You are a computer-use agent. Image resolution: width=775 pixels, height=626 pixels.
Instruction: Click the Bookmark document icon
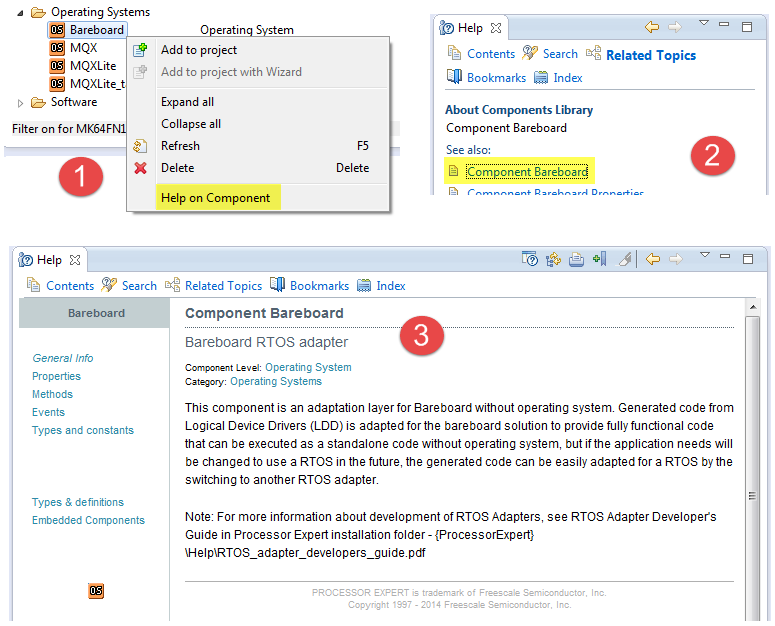(x=600, y=258)
